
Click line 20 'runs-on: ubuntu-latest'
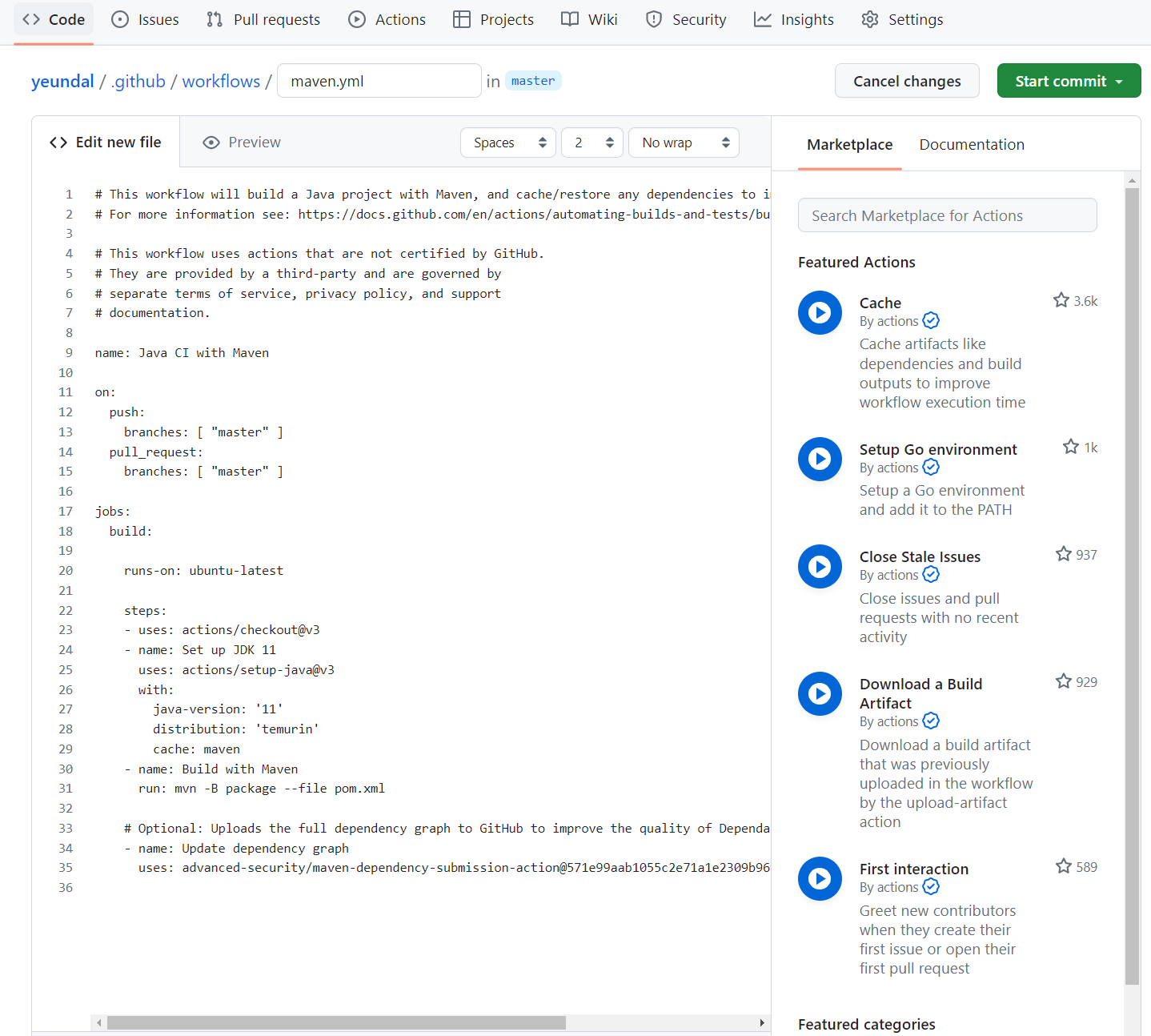[203, 571]
